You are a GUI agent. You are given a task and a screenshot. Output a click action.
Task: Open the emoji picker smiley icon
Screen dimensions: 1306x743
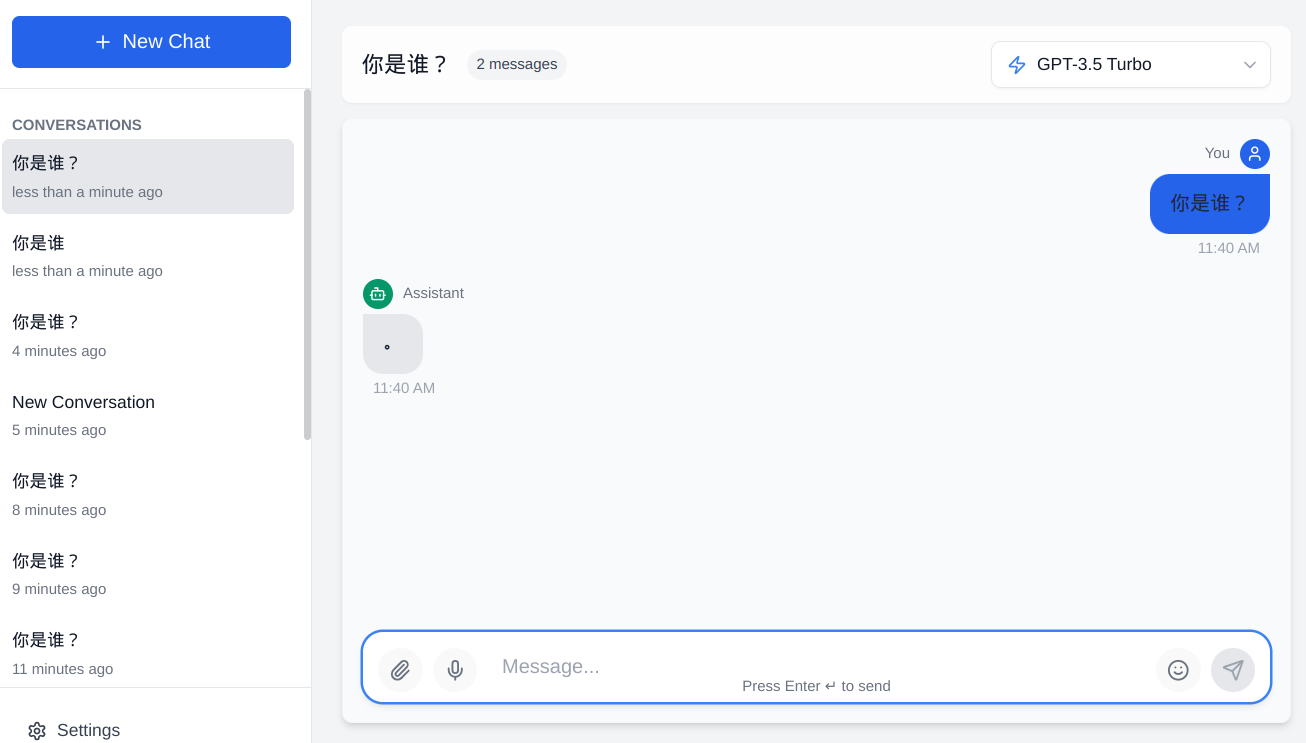click(x=1178, y=670)
